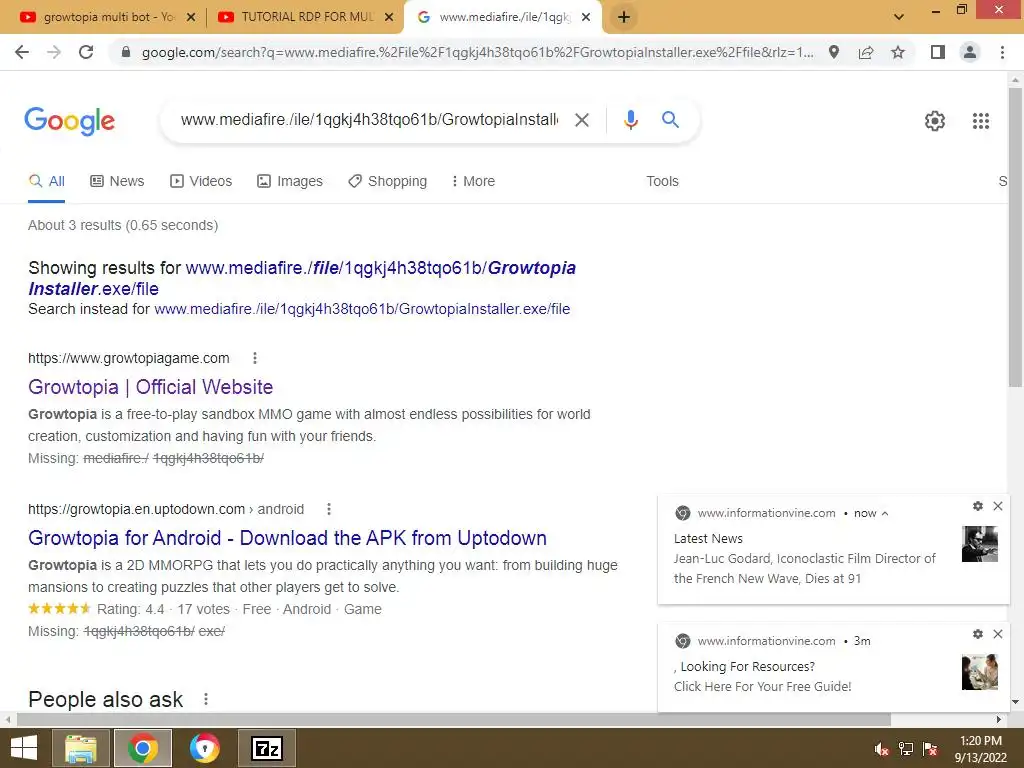Viewport: 1024px width, 768px height.
Task: Open 7-Zip from the taskbar
Action: click(x=266, y=748)
